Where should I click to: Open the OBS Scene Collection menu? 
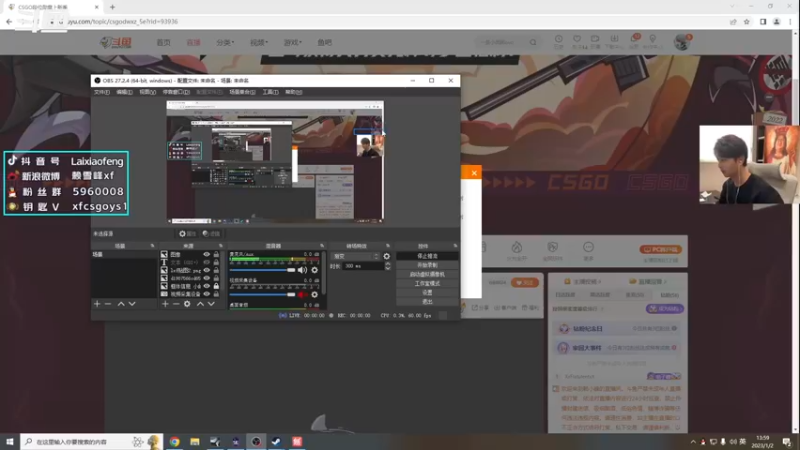pos(242,92)
